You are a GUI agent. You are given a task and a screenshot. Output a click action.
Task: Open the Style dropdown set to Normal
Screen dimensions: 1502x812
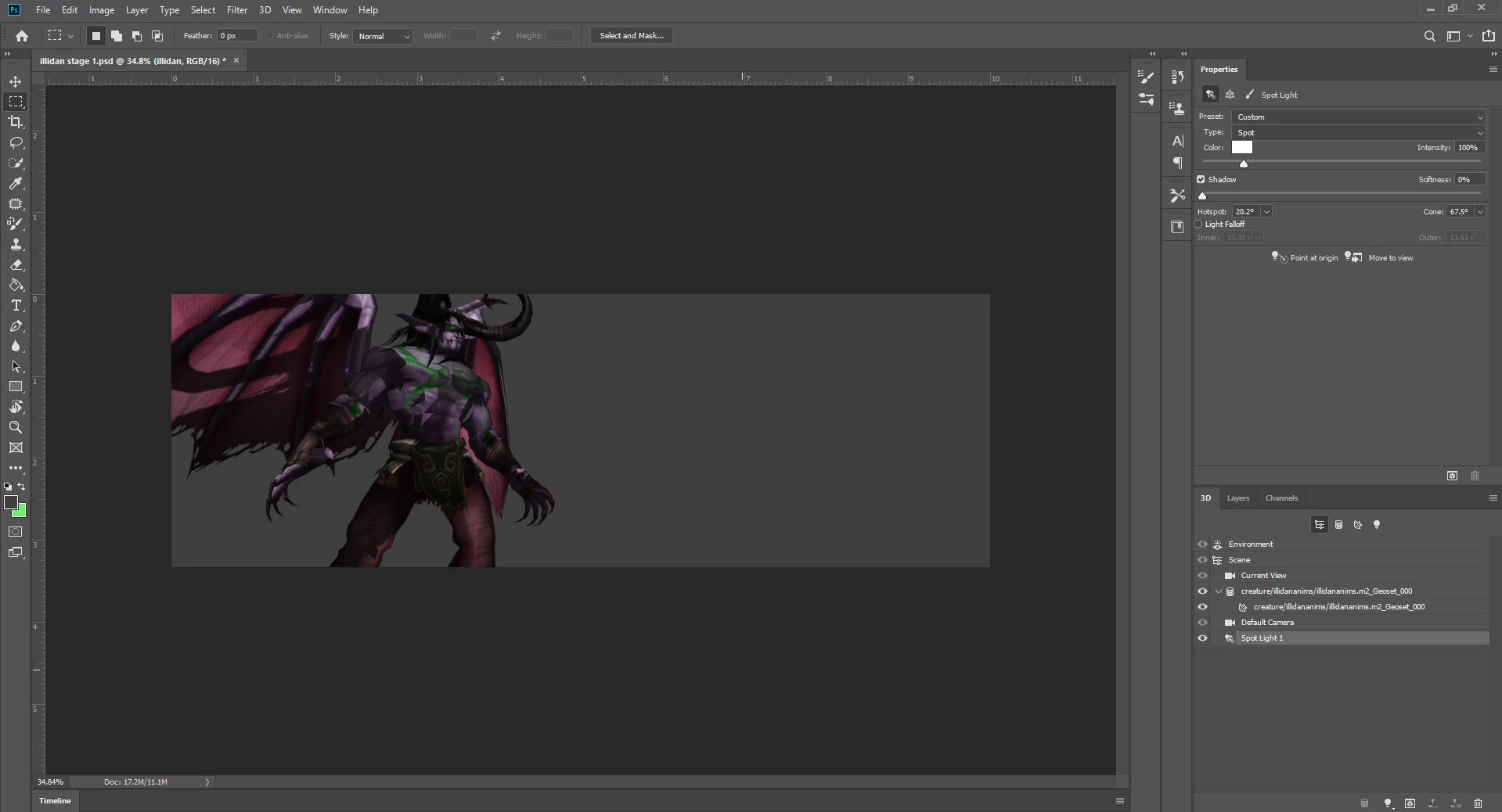click(x=383, y=36)
